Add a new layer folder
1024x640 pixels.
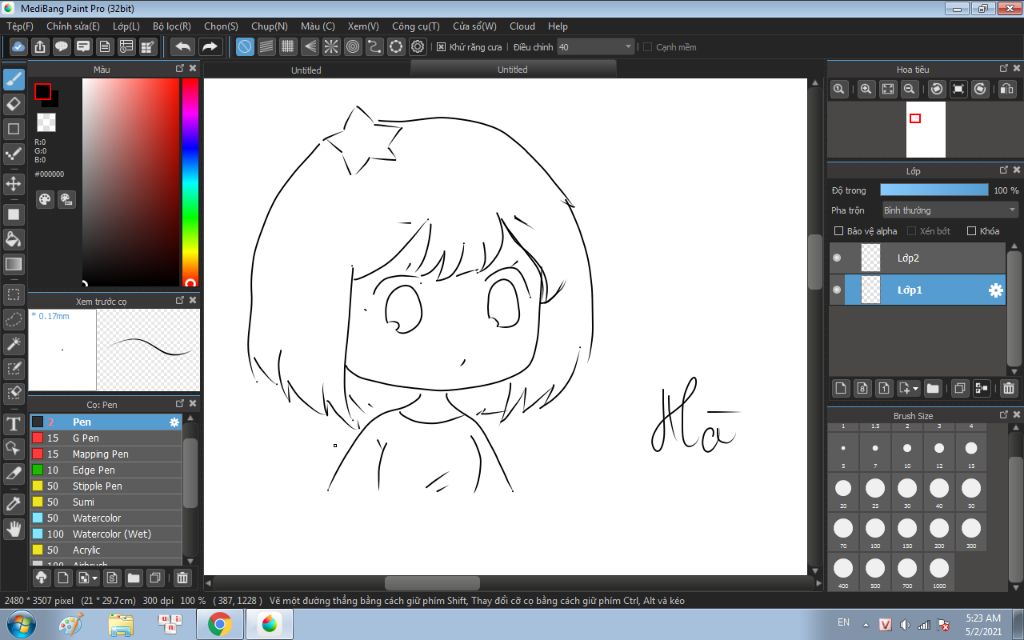(x=933, y=389)
